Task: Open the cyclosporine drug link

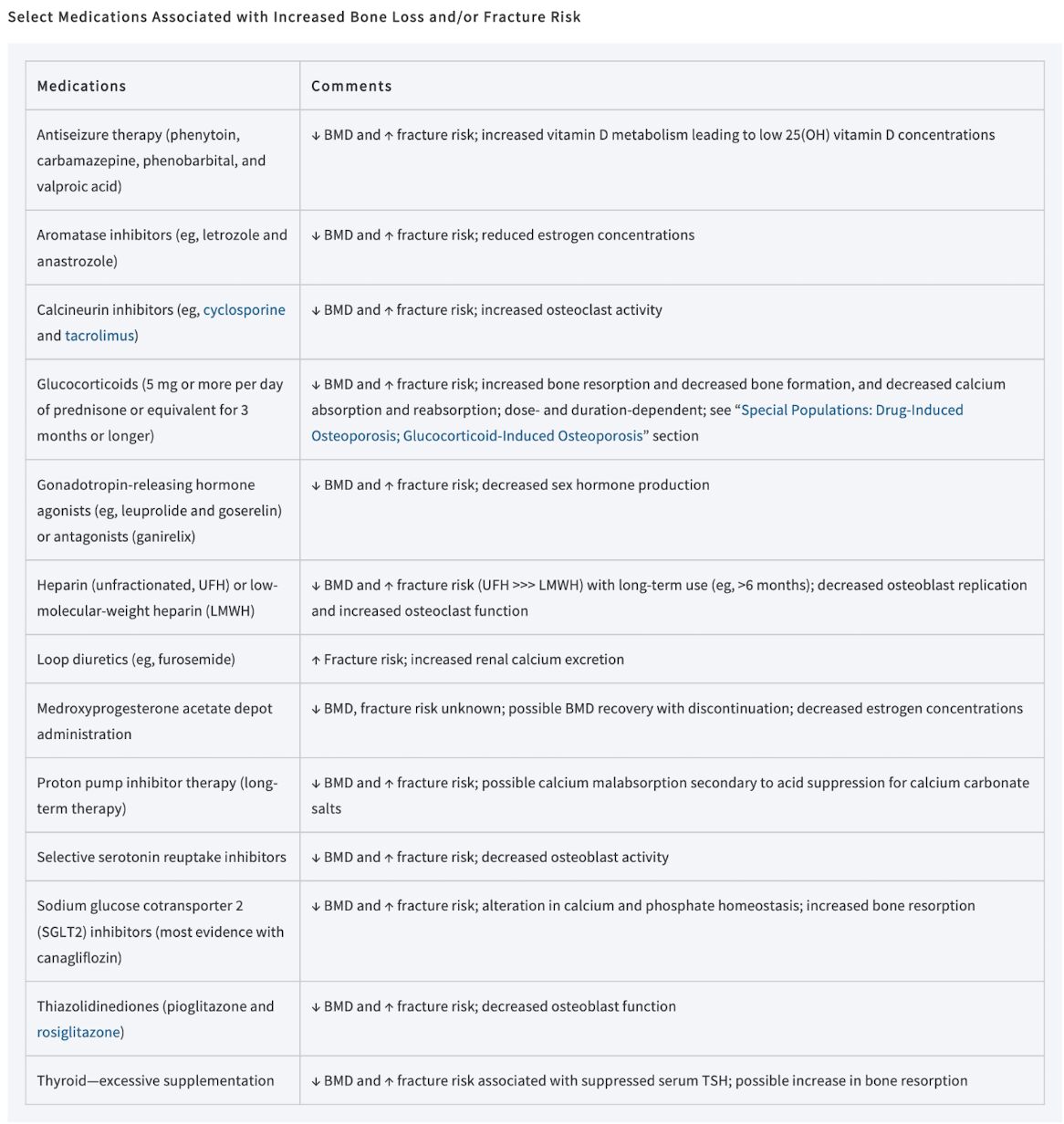Action: coord(244,310)
